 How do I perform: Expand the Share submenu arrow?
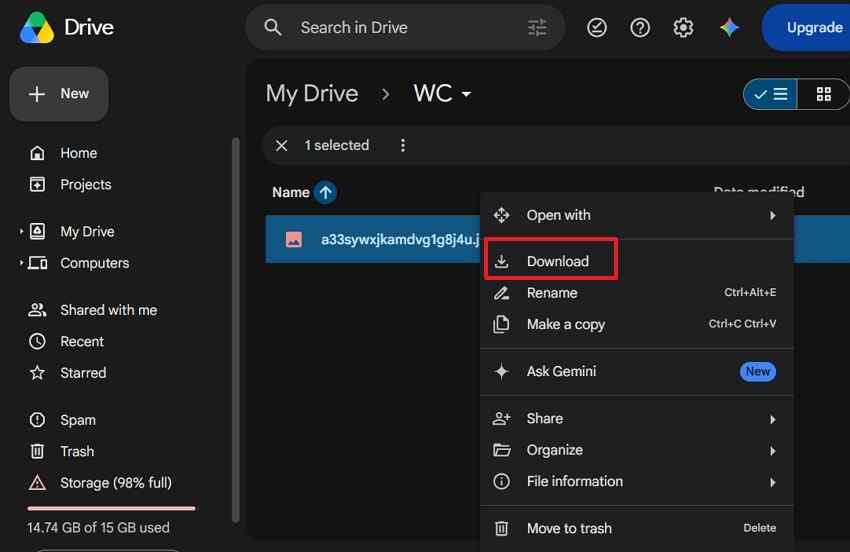(x=772, y=419)
